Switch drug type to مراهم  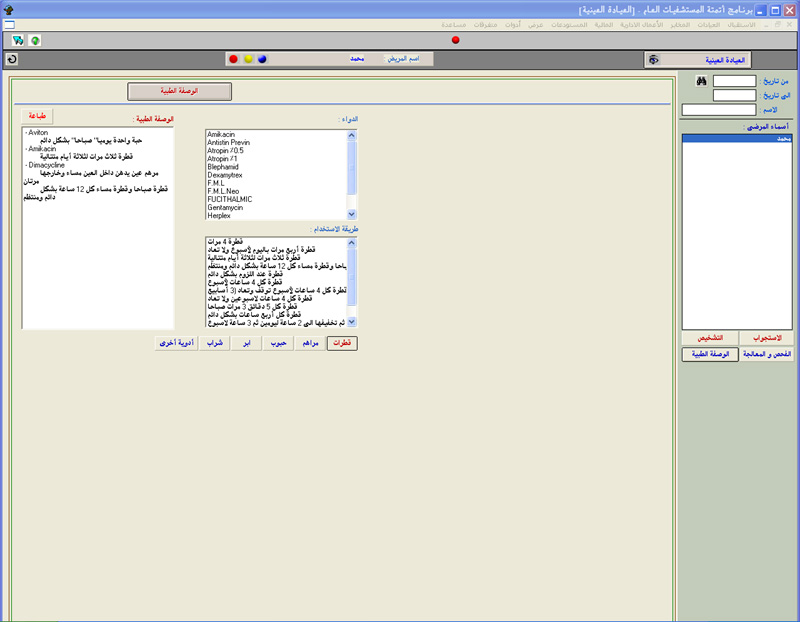pyautogui.click(x=310, y=343)
